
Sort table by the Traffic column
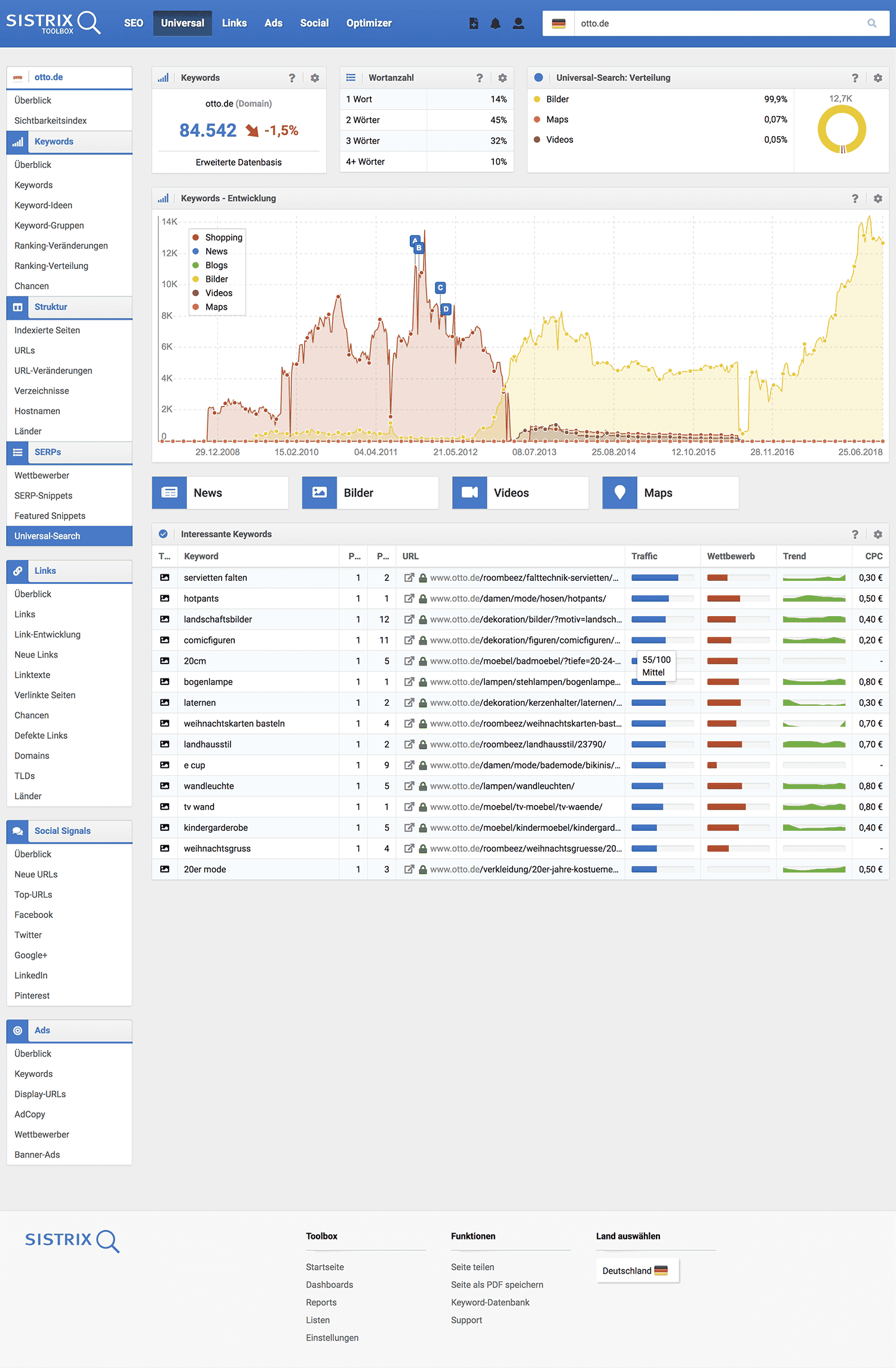(x=645, y=556)
